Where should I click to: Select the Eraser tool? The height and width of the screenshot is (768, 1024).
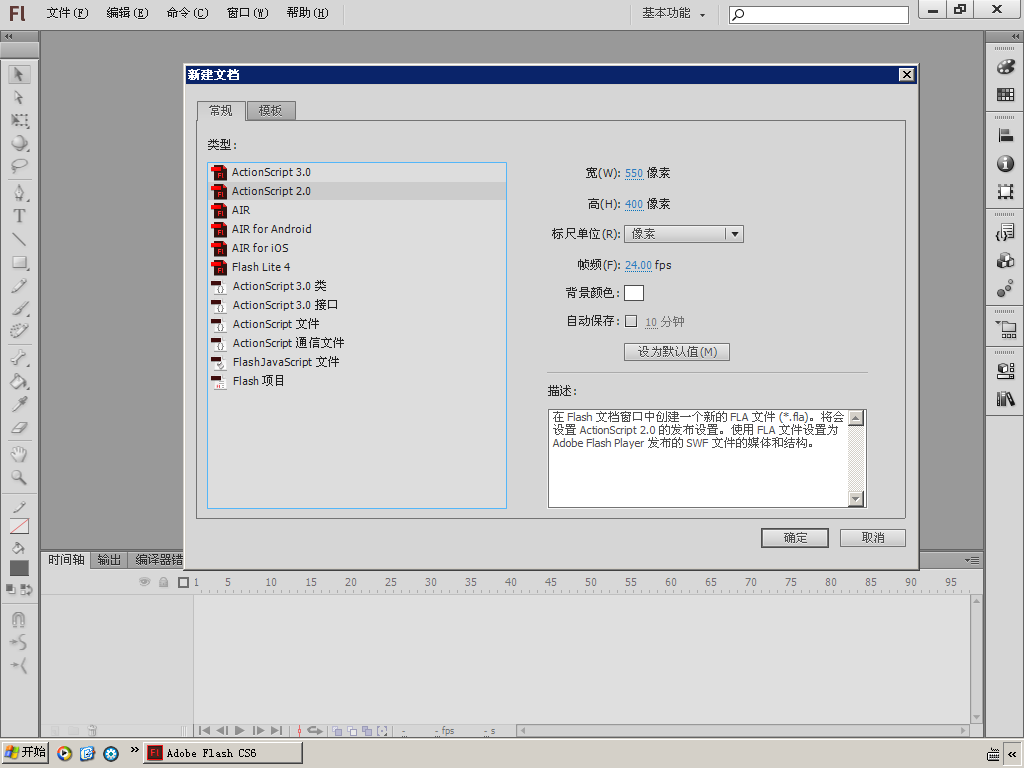(19, 428)
